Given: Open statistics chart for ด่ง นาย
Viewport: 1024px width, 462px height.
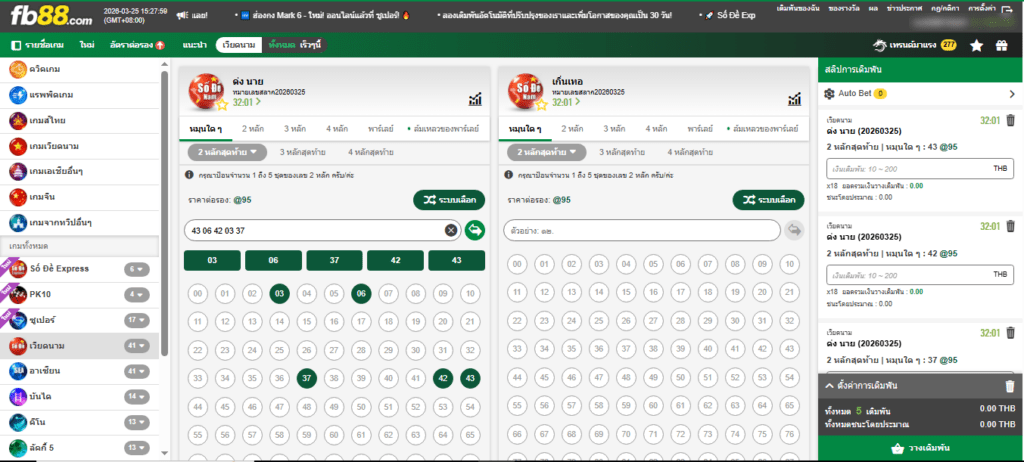Looking at the screenshot, I should 475,99.
